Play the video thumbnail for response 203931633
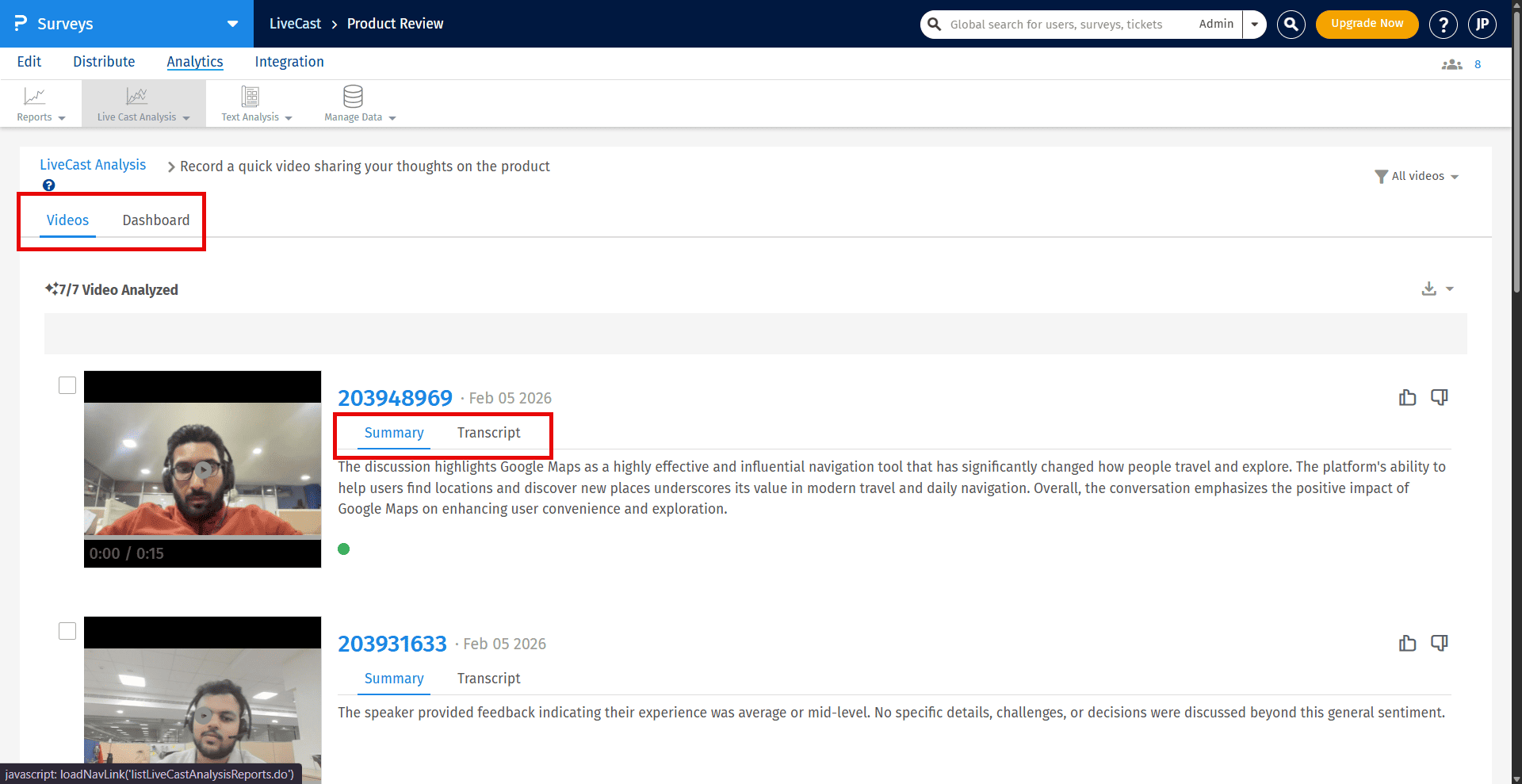This screenshot has height=784, width=1522. [x=203, y=715]
